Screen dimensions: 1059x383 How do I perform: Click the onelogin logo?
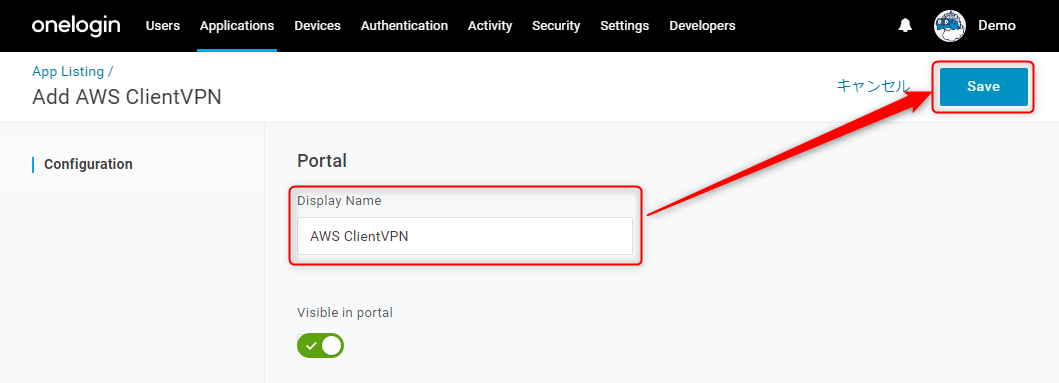pyautogui.click(x=76, y=26)
